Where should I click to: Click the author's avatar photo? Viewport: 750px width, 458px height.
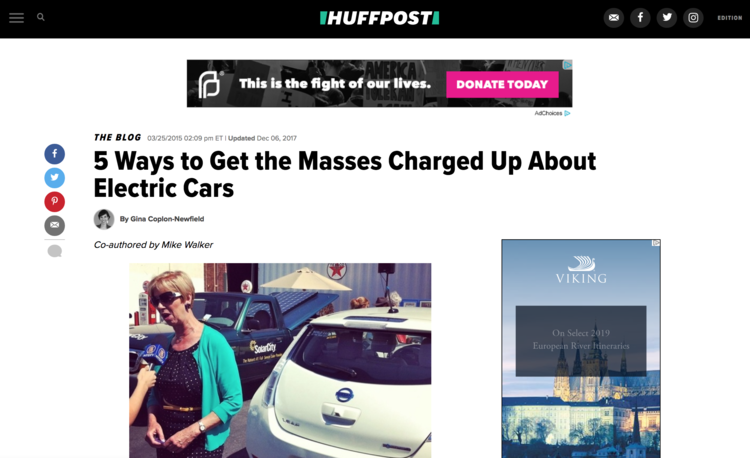pos(104,219)
